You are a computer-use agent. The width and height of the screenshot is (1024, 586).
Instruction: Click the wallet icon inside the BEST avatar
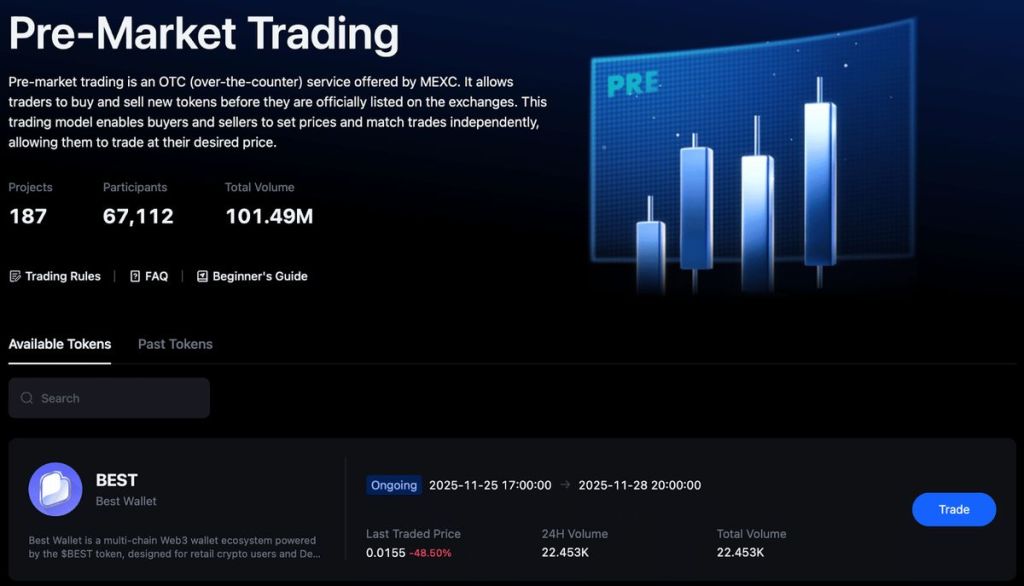(x=54, y=489)
